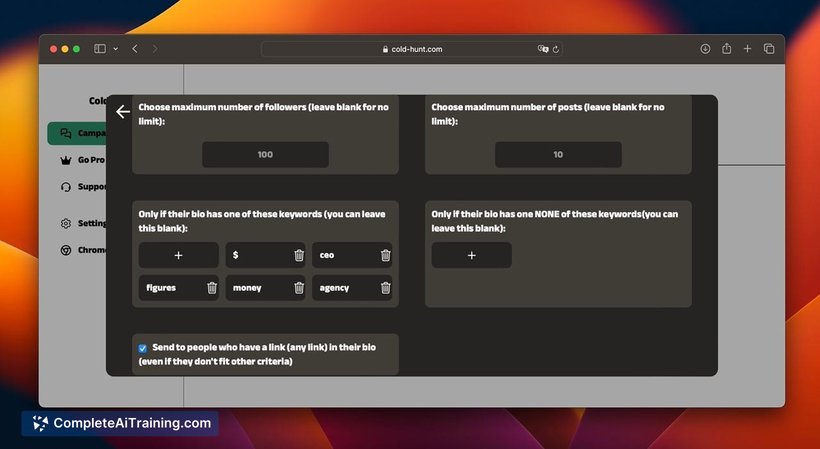Add a new required bio keyword
The height and width of the screenshot is (449, 820).
(178, 255)
